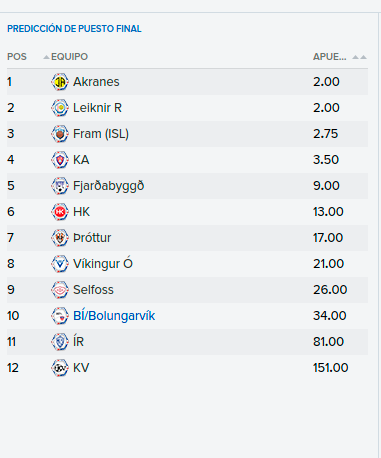Open the Fjarðabyggð team name

point(108,186)
